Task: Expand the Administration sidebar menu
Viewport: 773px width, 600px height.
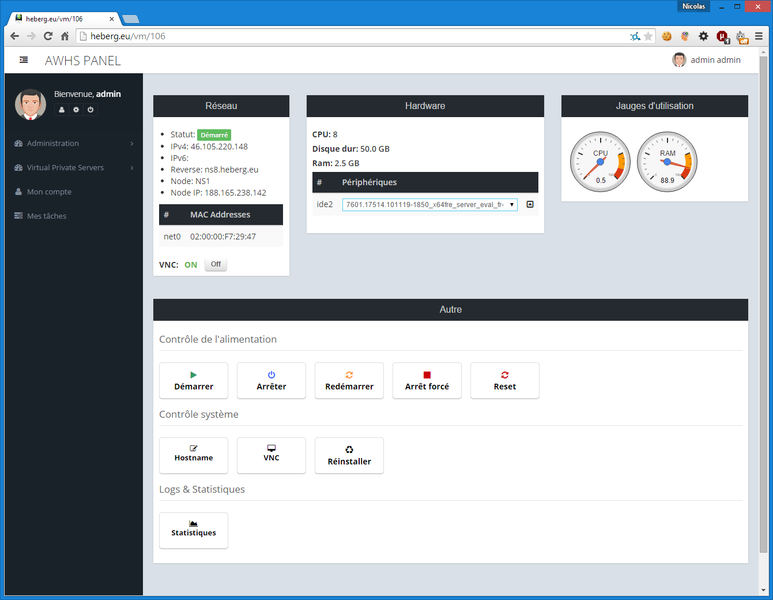Action: coord(72,143)
